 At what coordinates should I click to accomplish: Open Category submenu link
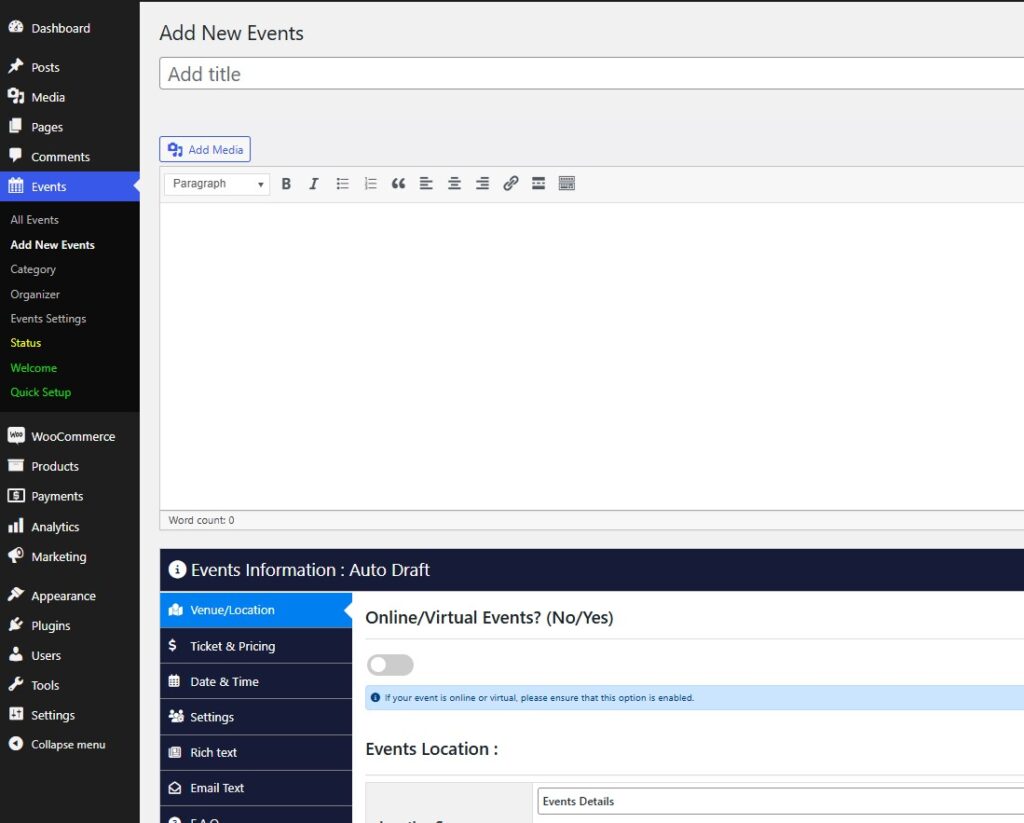[33, 270]
